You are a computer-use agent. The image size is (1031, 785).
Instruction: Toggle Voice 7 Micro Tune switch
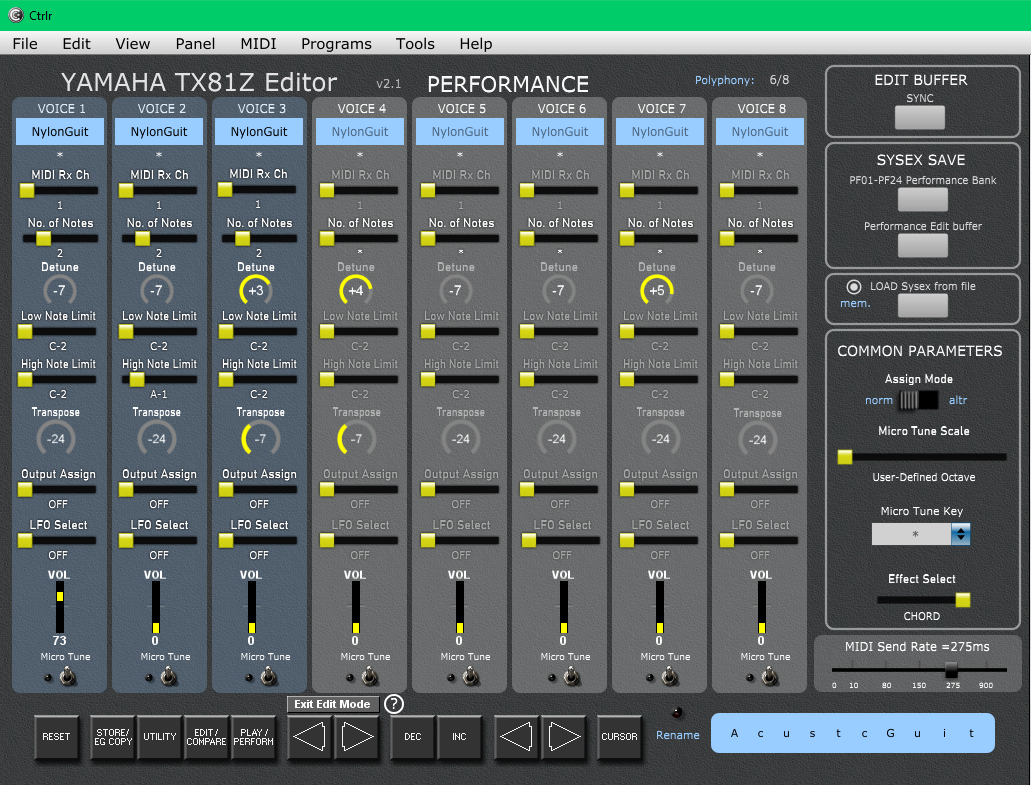point(669,676)
